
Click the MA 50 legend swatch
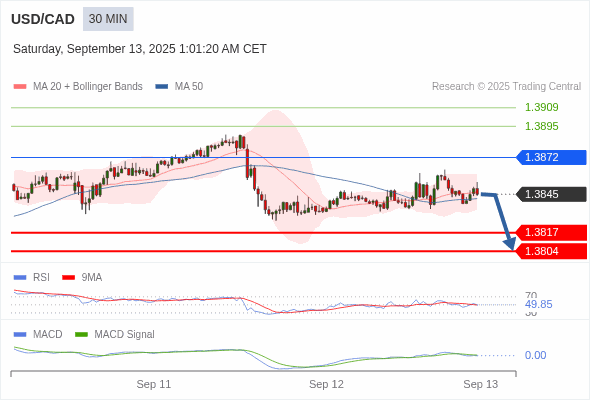coord(162,87)
